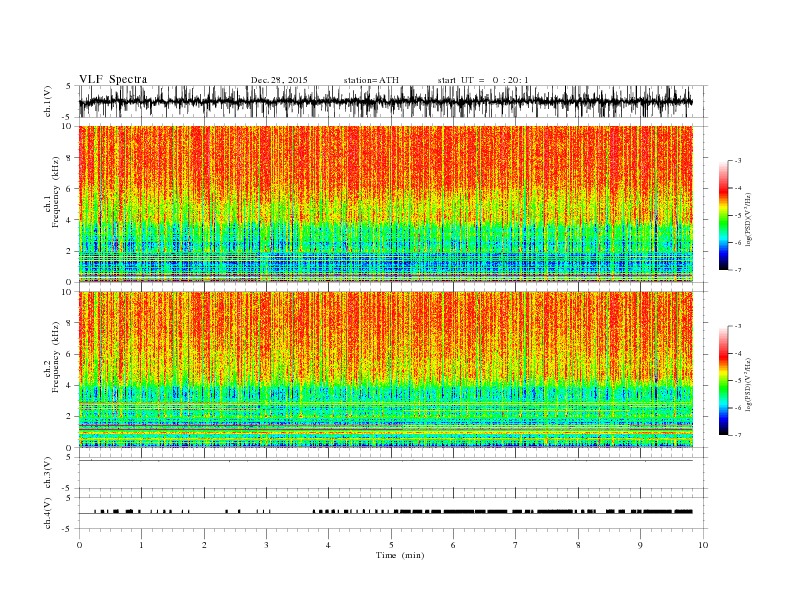Click the time axis tick label '5'
Image resolution: width=792 pixels, height=612 pixels.
coord(391,545)
